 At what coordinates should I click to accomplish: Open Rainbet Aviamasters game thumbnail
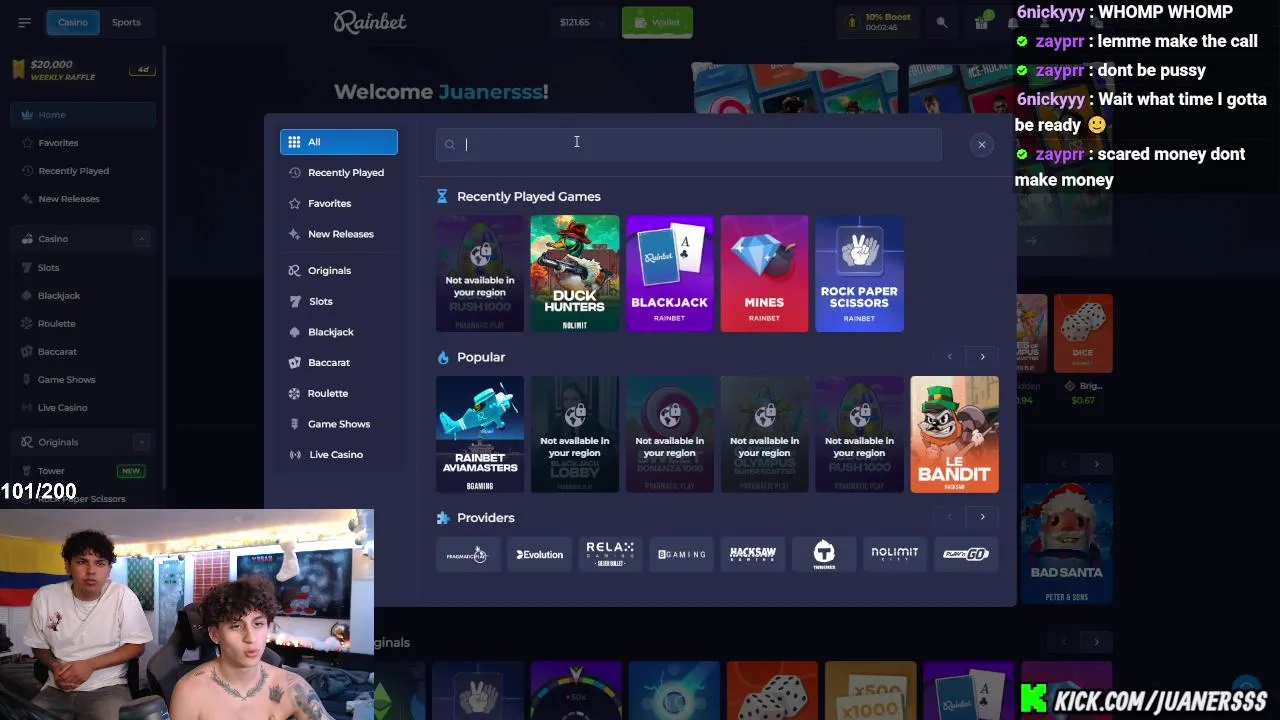coord(480,434)
